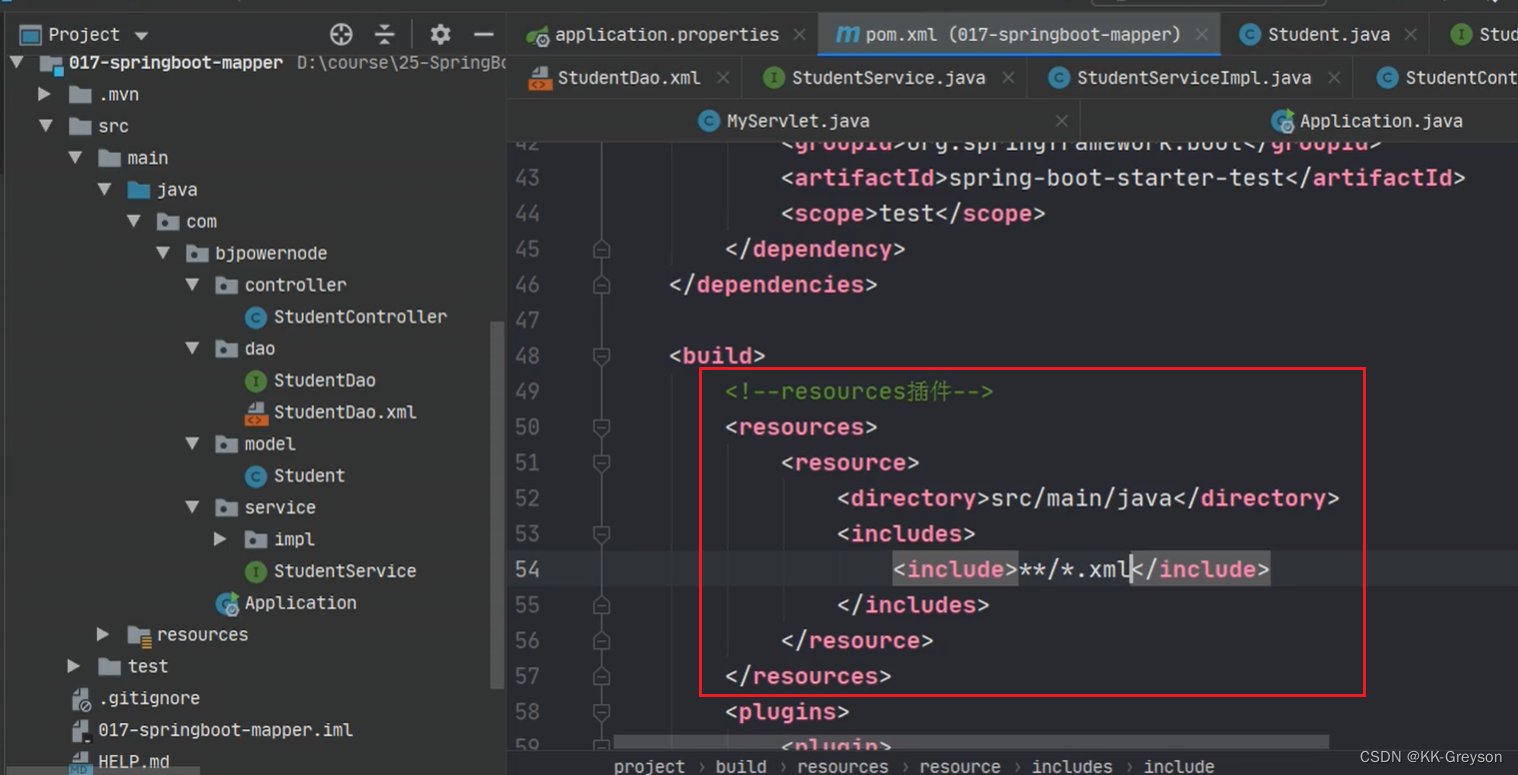Fold the build tag at line 48
Viewport: 1518px width, 775px height.
601,356
